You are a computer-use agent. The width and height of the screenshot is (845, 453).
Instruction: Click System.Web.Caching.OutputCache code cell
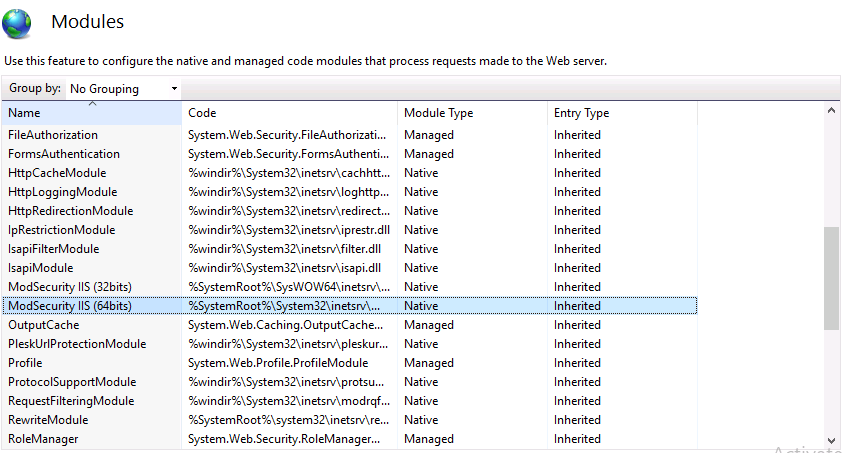pos(286,325)
